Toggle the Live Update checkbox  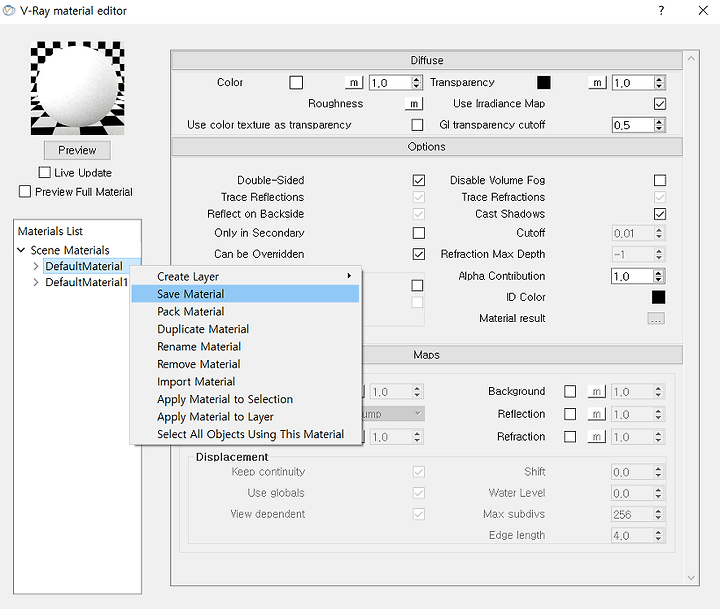45,173
